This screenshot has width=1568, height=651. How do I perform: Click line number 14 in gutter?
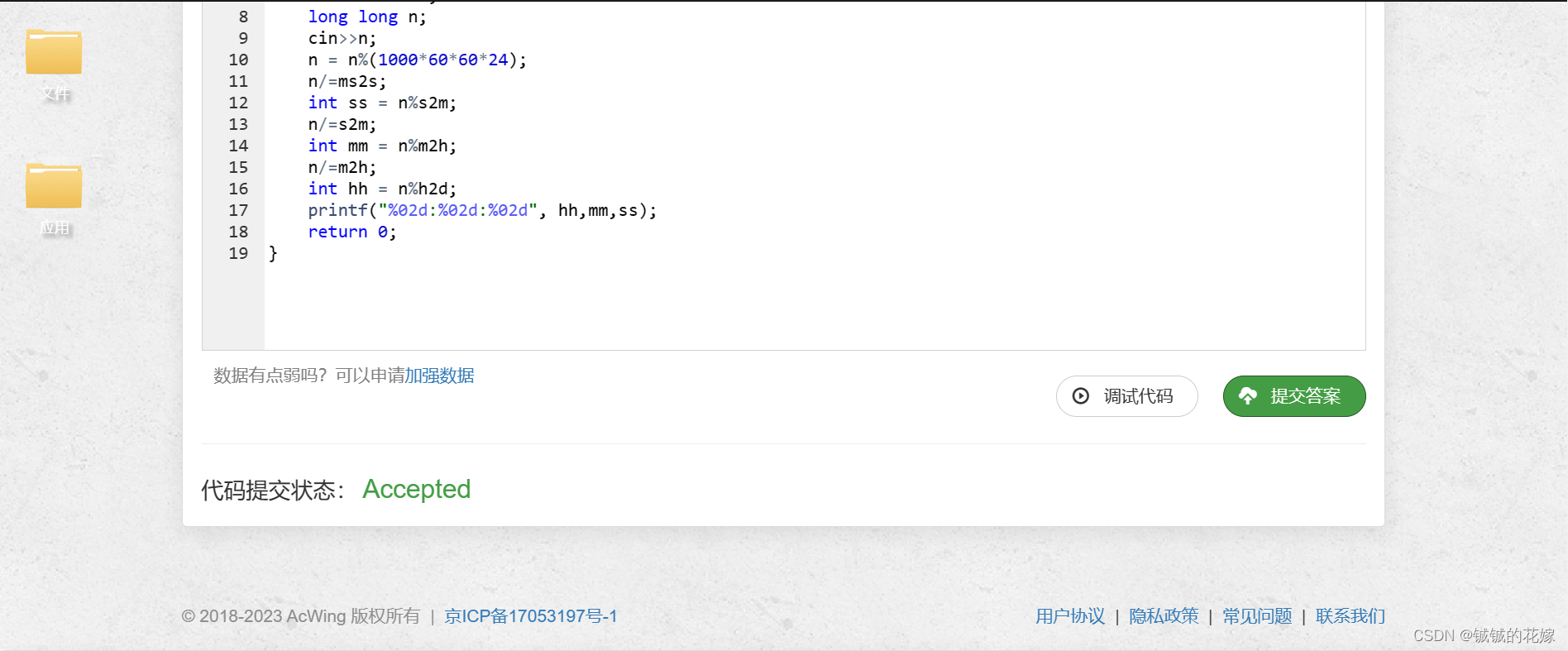point(238,146)
